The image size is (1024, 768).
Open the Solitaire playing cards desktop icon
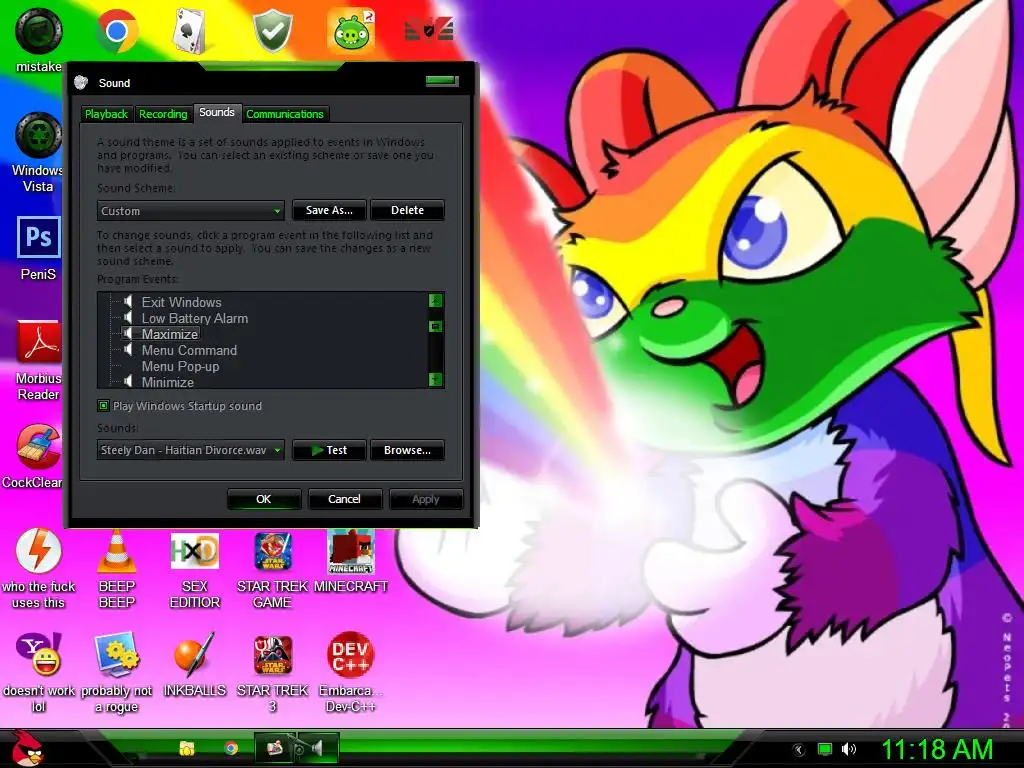coord(190,31)
